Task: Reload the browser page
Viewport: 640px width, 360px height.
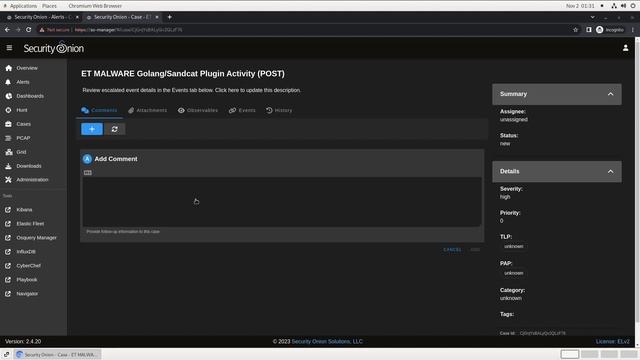Action: click(29, 30)
